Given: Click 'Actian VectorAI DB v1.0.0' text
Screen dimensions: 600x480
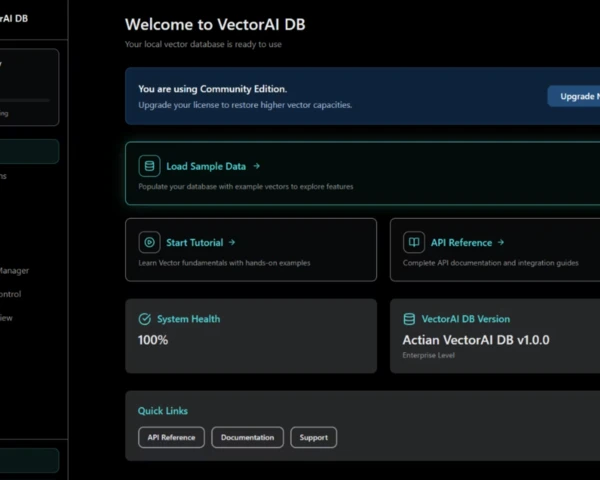Looking at the screenshot, I should click(x=476, y=340).
